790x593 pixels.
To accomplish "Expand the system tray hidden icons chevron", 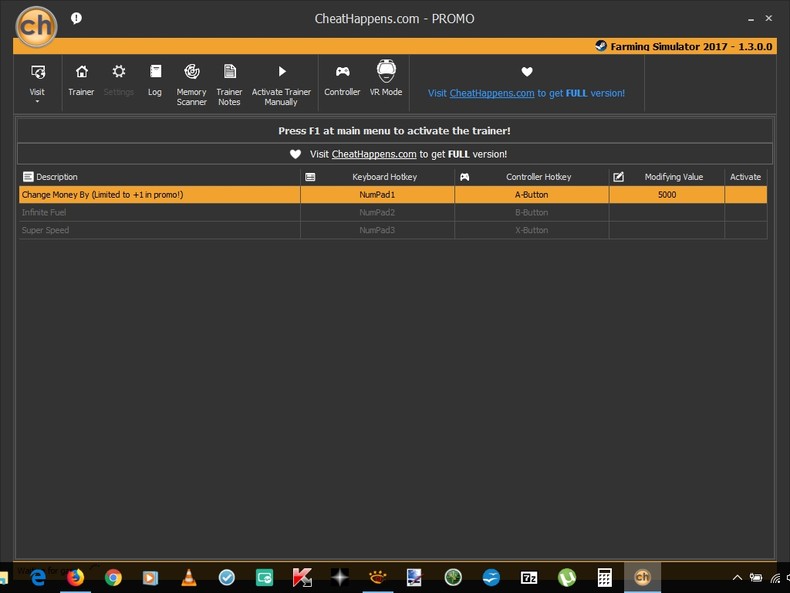I will [x=737, y=577].
